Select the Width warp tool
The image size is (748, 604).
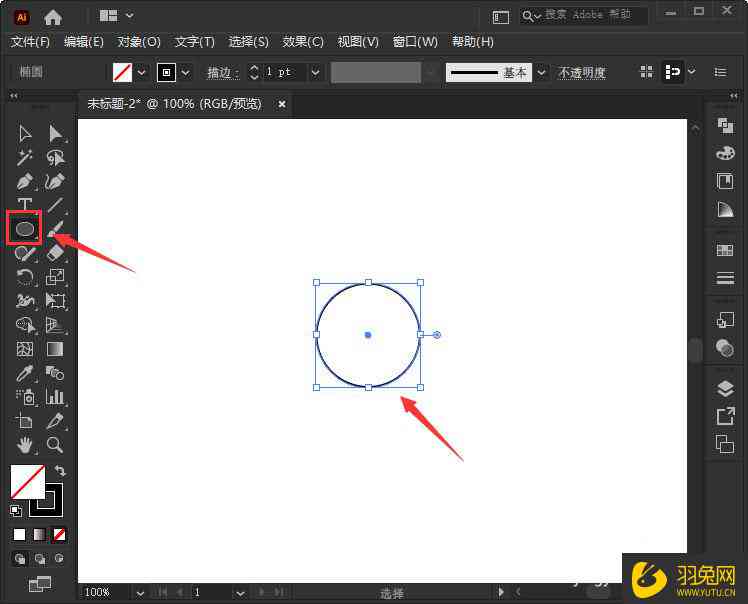tap(25, 301)
